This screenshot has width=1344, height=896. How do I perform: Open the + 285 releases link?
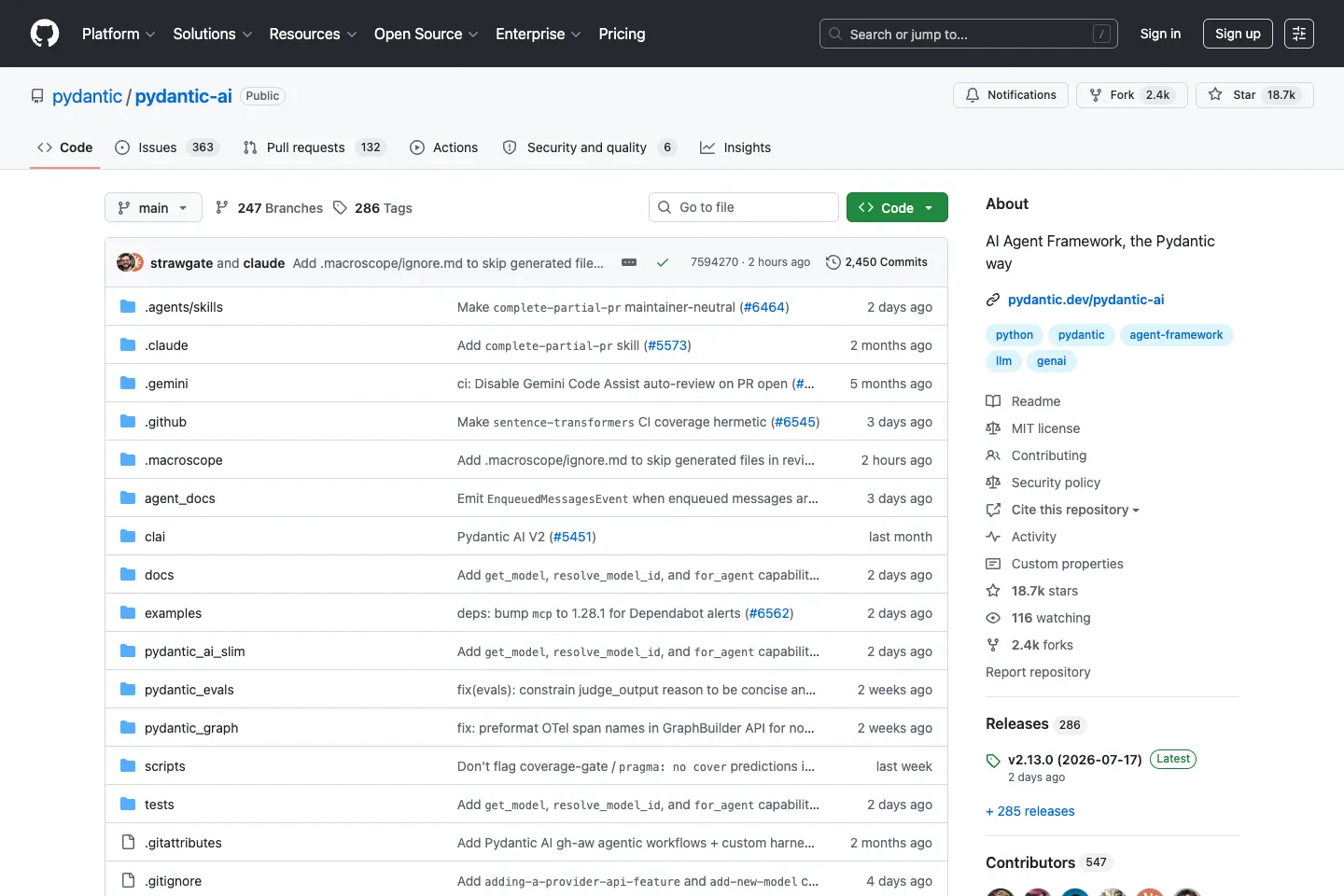(x=1030, y=811)
